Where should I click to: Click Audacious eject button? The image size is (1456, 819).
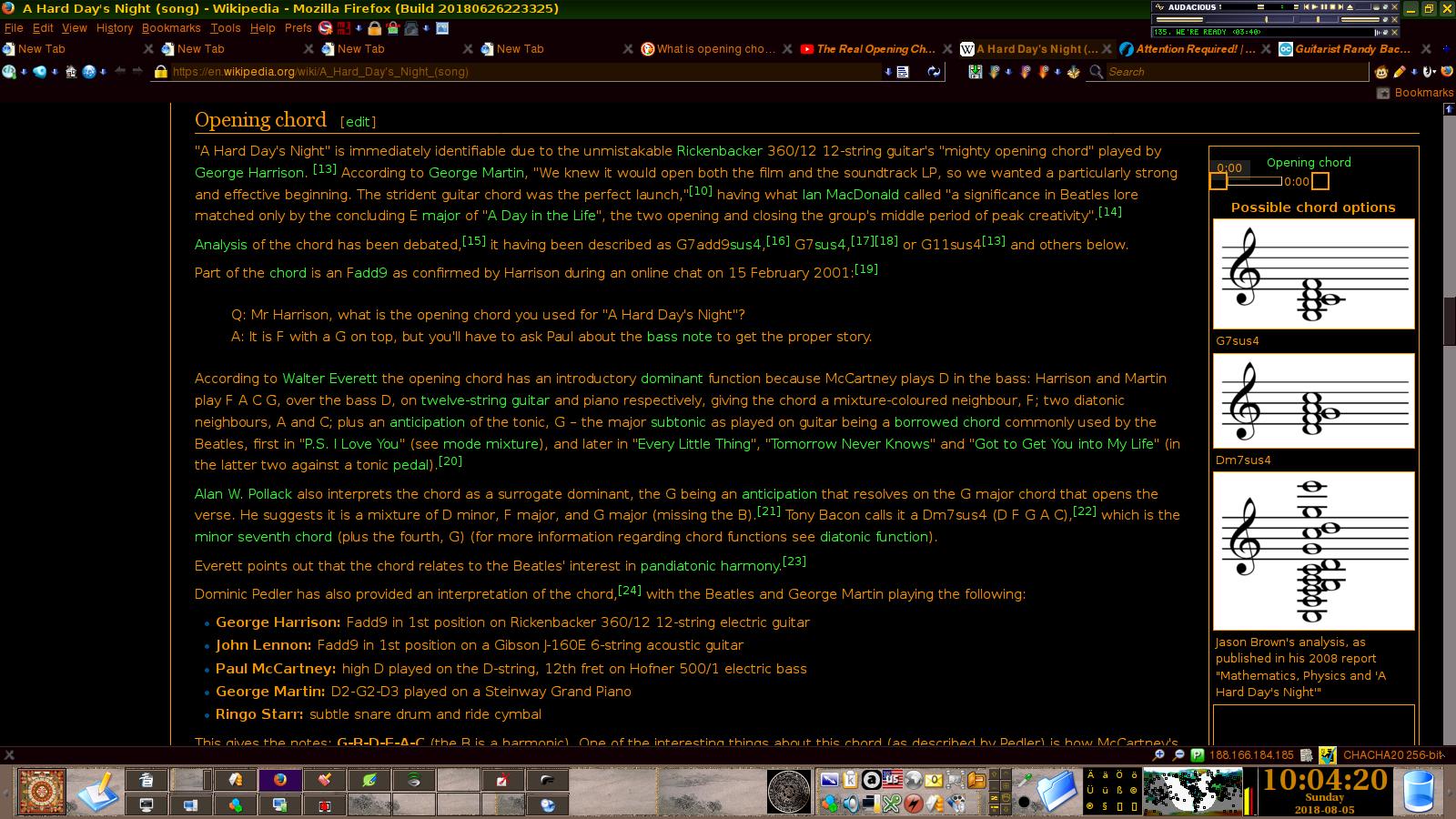coord(1350,6)
